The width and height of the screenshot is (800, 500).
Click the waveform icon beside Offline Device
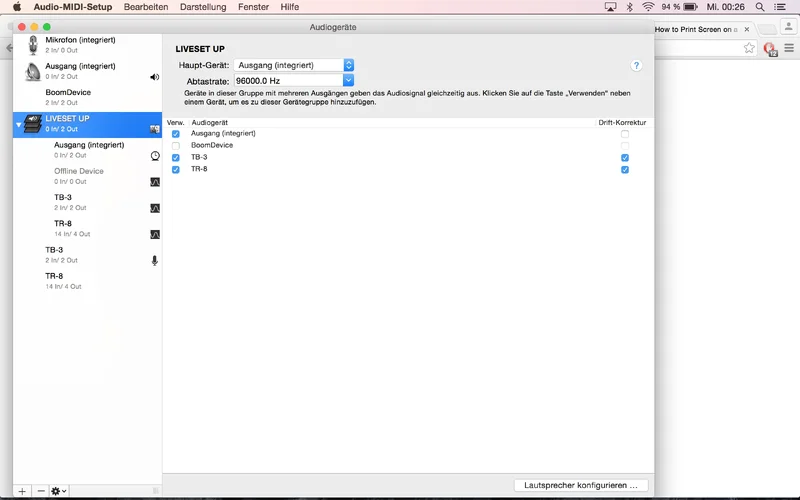pyautogui.click(x=155, y=182)
